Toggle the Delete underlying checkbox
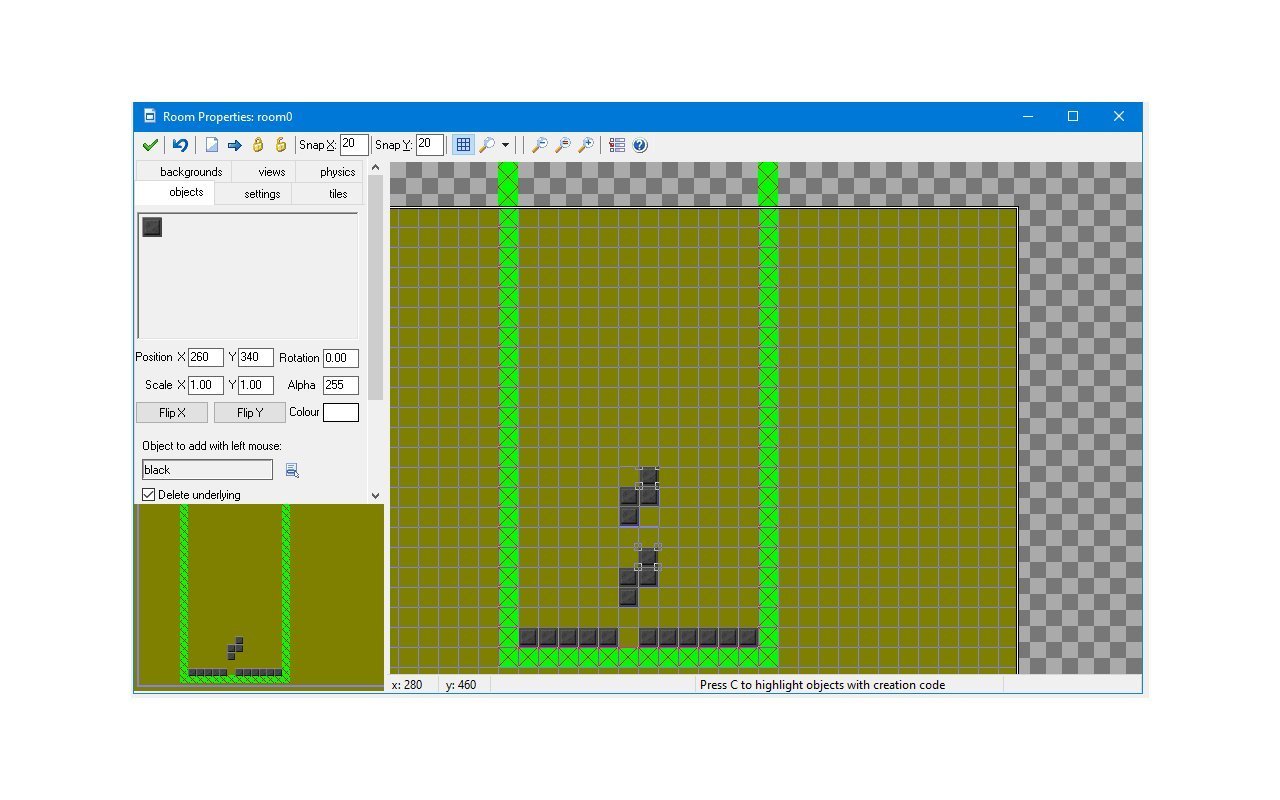The height and width of the screenshot is (800, 1280). tap(149, 495)
